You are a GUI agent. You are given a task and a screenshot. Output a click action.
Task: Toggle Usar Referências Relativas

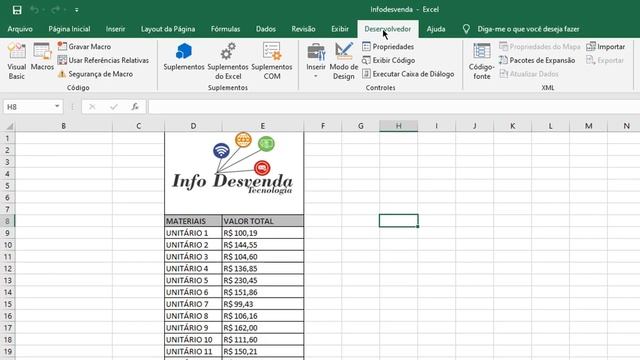pos(103,60)
